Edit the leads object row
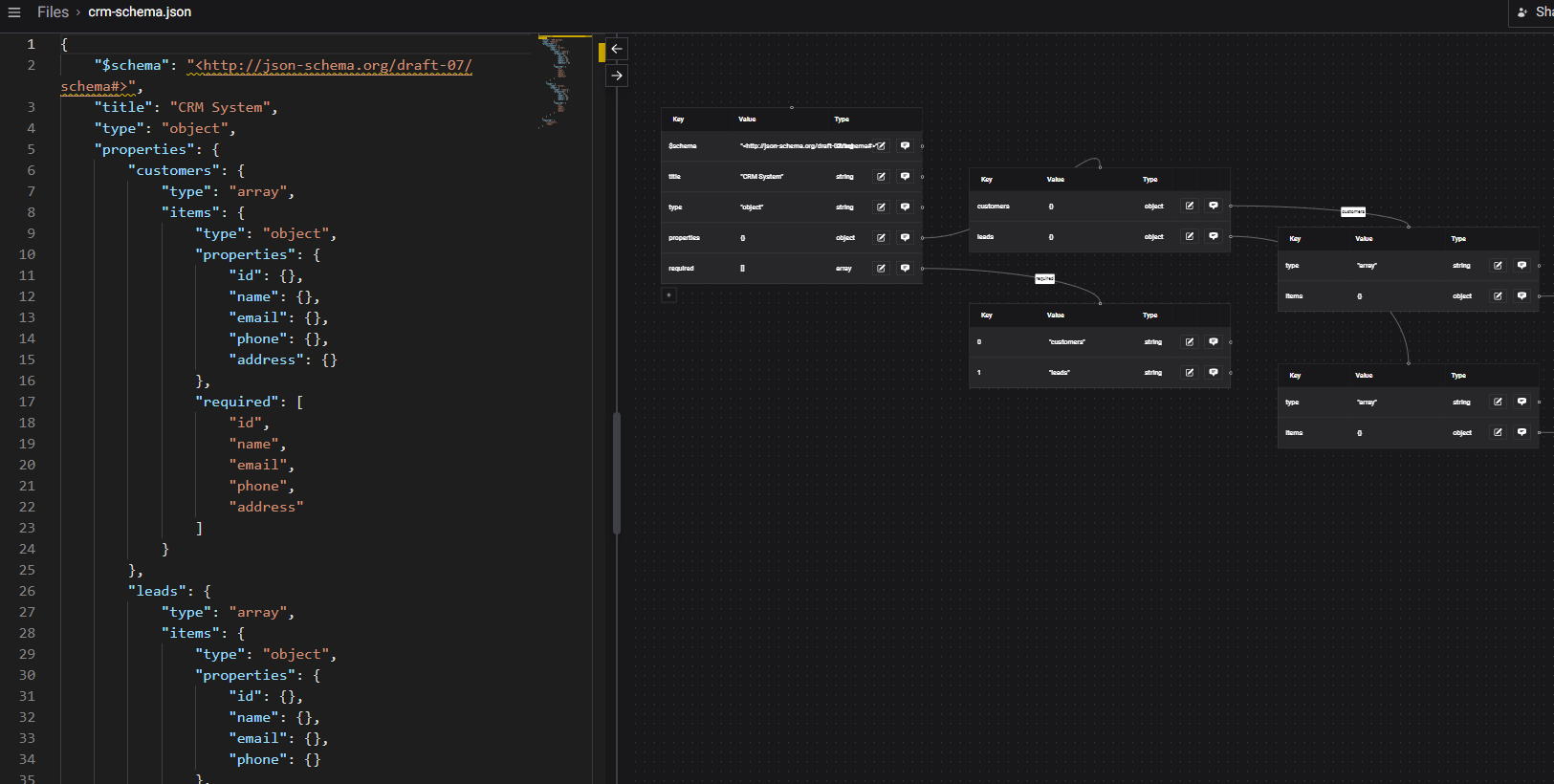The height and width of the screenshot is (784, 1554). (1190, 236)
